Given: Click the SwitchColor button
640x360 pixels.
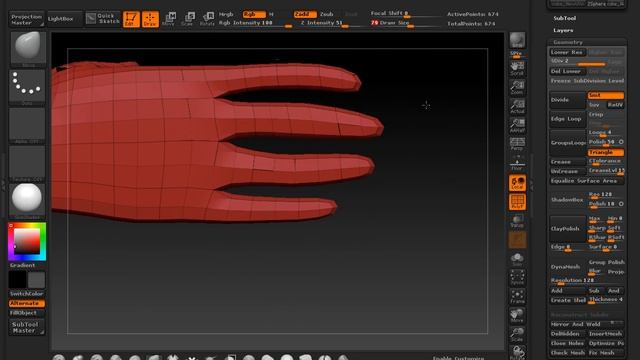Looking at the screenshot, I should 27,294.
